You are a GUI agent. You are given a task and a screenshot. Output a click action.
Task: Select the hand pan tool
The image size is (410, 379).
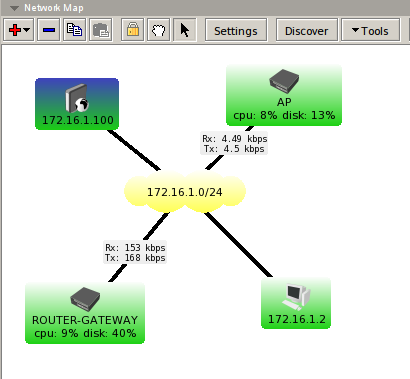click(x=158, y=30)
